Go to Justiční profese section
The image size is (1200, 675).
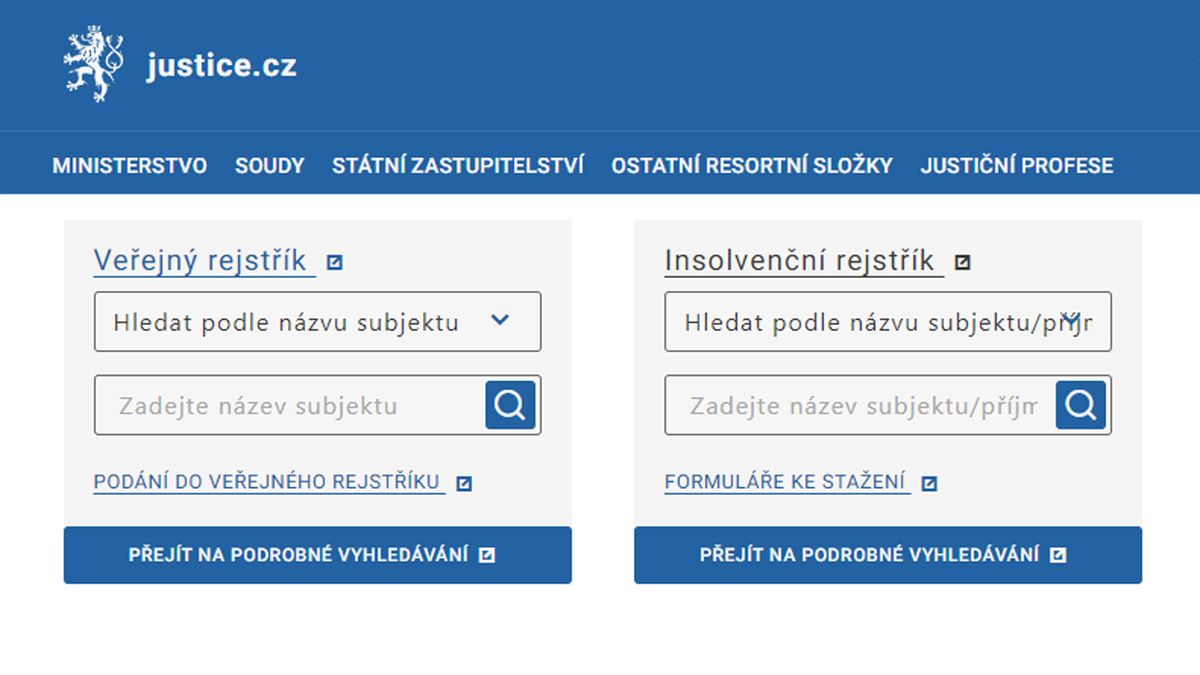coord(1017,165)
